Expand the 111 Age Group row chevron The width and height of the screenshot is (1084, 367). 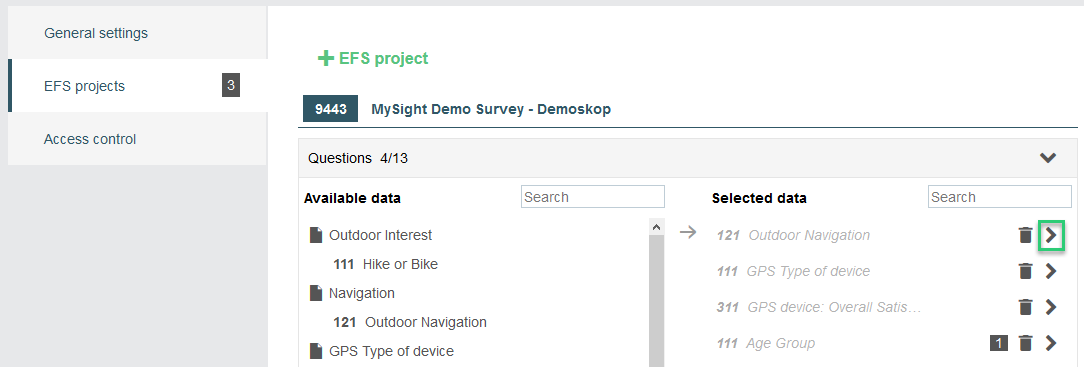pyautogui.click(x=1051, y=343)
